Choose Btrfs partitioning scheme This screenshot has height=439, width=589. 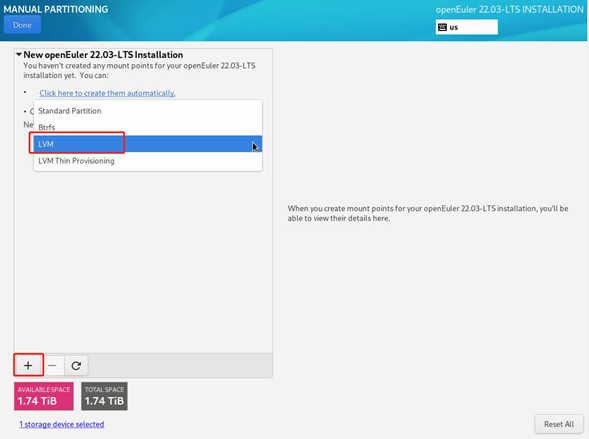point(148,127)
